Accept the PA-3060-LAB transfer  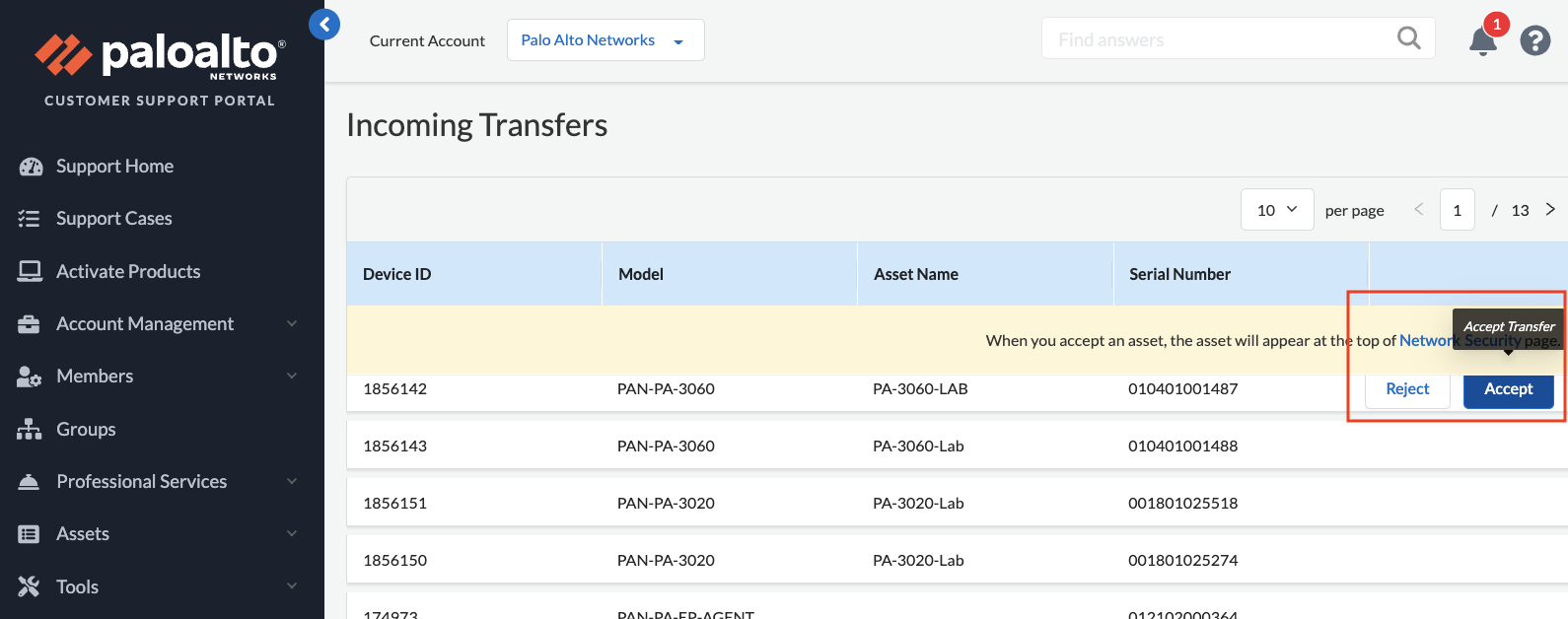coord(1508,389)
